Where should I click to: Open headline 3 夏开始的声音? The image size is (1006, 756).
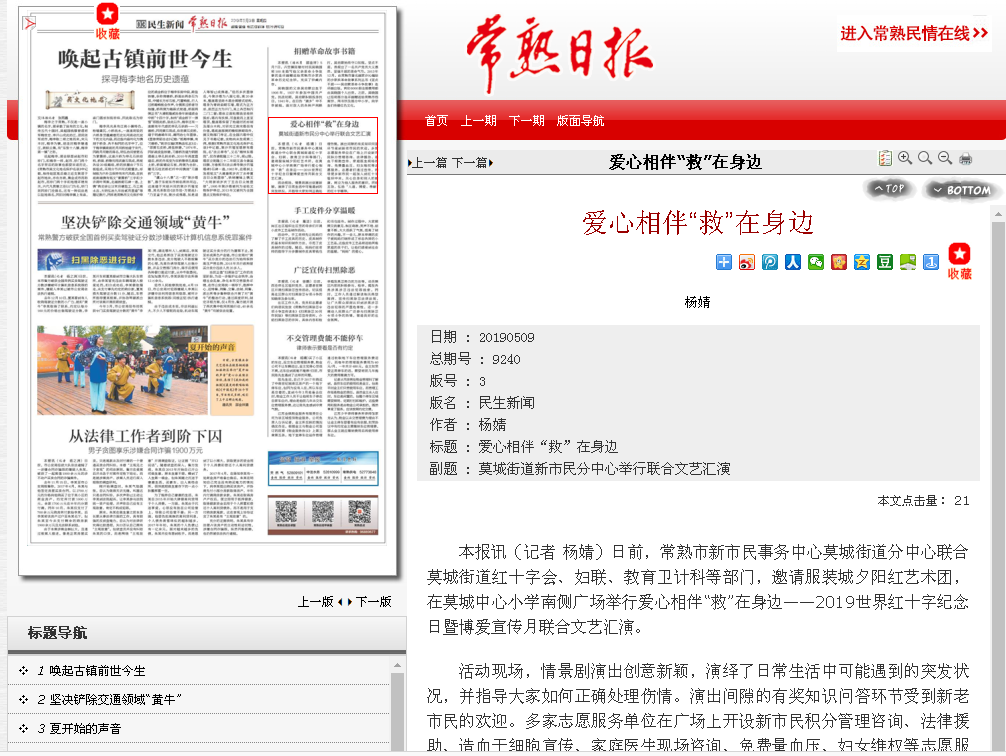pyautogui.click(x=85, y=728)
